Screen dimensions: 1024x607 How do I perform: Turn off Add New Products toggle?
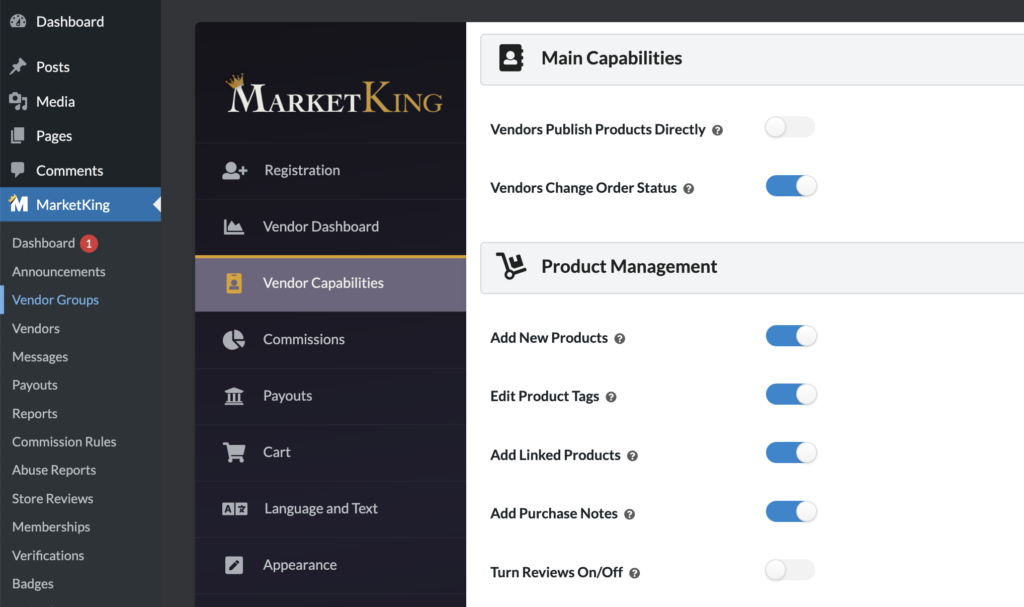(790, 336)
